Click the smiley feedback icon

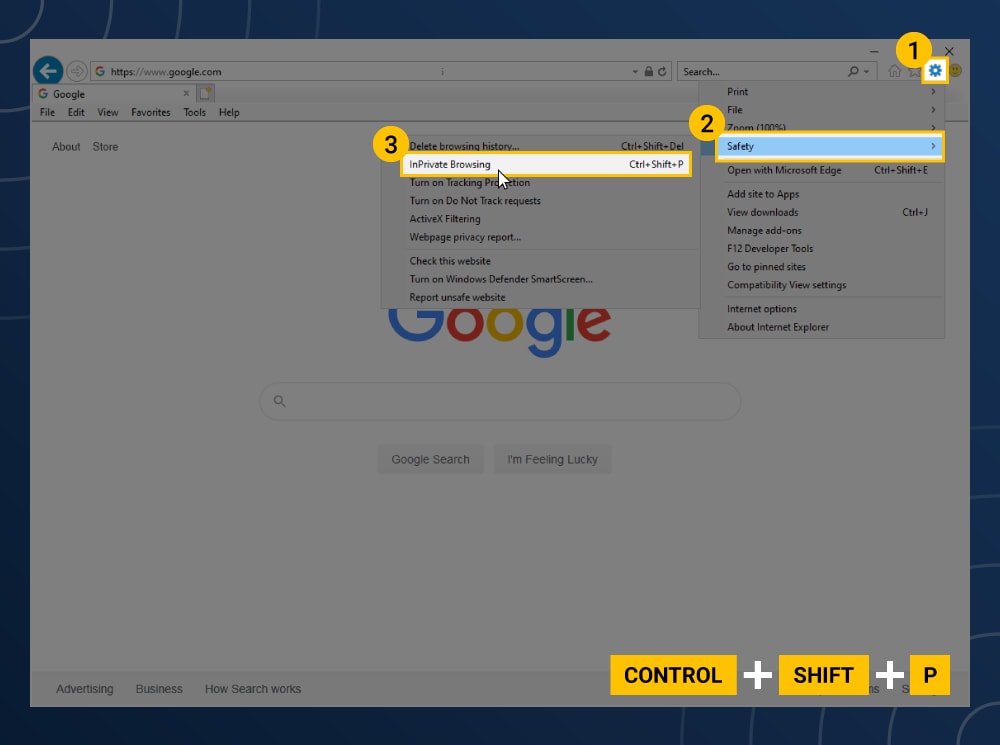955,70
